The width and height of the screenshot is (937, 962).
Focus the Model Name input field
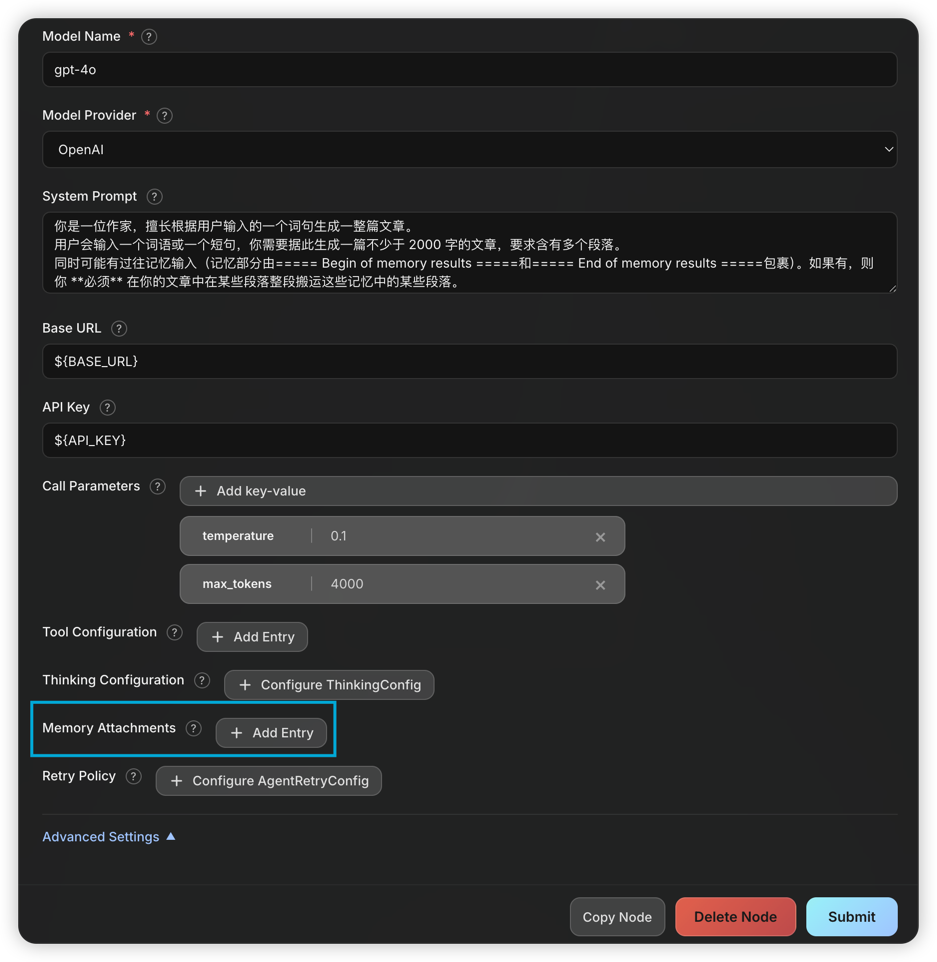pyautogui.click(x=469, y=70)
